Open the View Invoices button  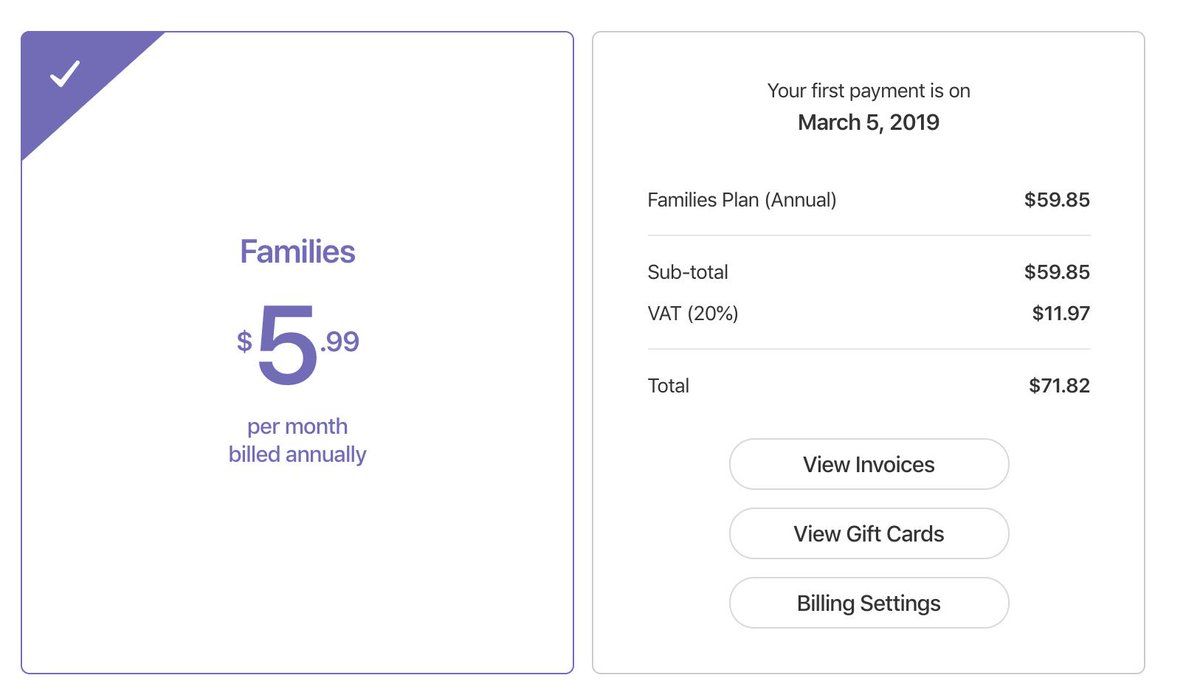point(868,465)
